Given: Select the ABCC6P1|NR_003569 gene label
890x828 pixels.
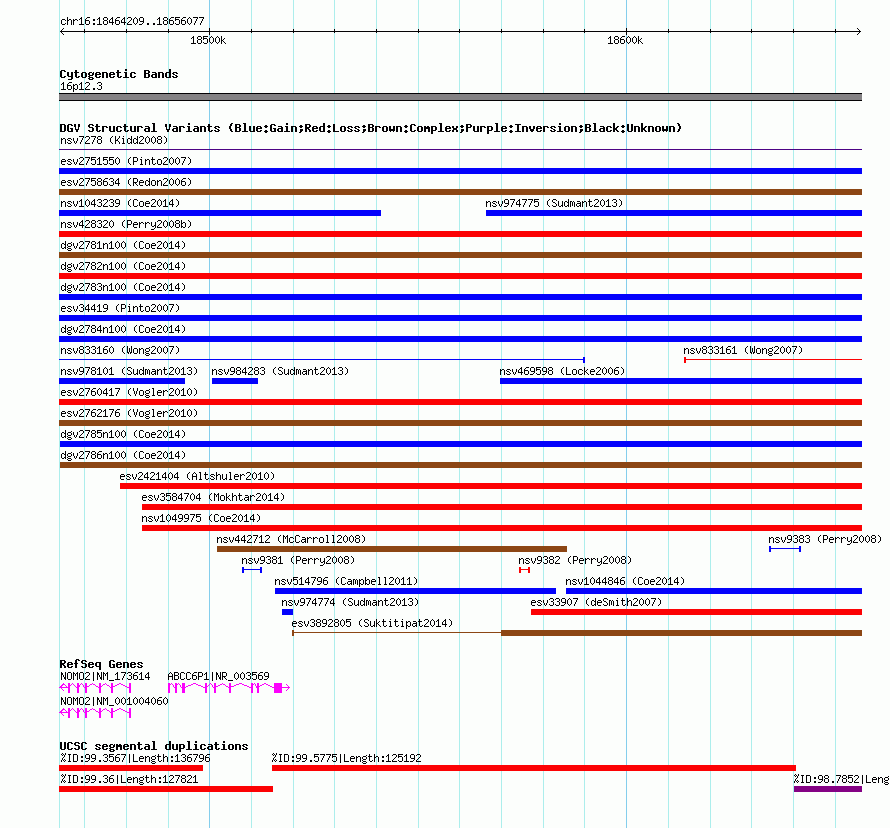Looking at the screenshot, I should coord(218,676).
